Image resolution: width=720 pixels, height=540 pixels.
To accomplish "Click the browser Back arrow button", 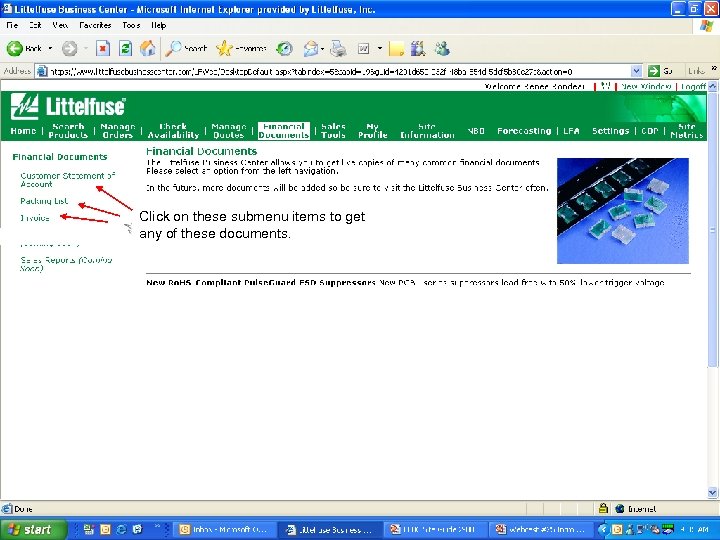I will pos(15,48).
